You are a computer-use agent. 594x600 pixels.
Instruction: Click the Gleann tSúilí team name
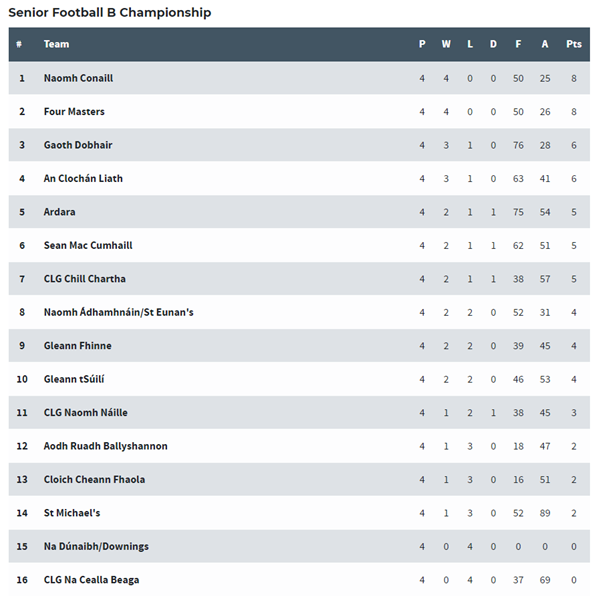(x=74, y=379)
